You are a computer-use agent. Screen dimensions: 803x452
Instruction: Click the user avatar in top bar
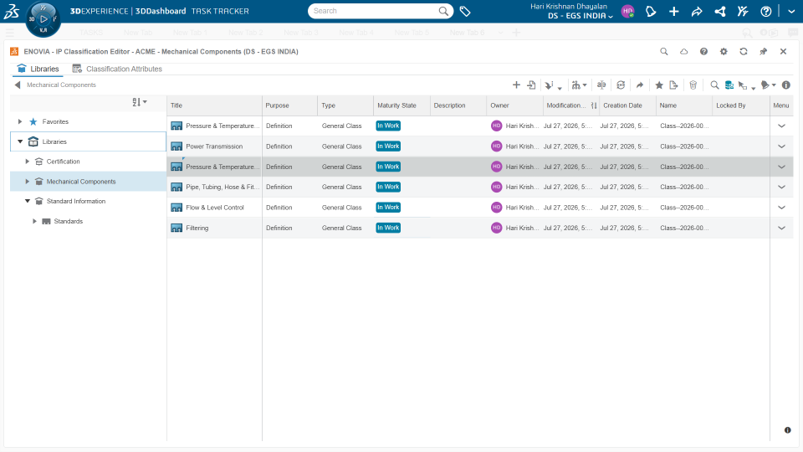(628, 11)
